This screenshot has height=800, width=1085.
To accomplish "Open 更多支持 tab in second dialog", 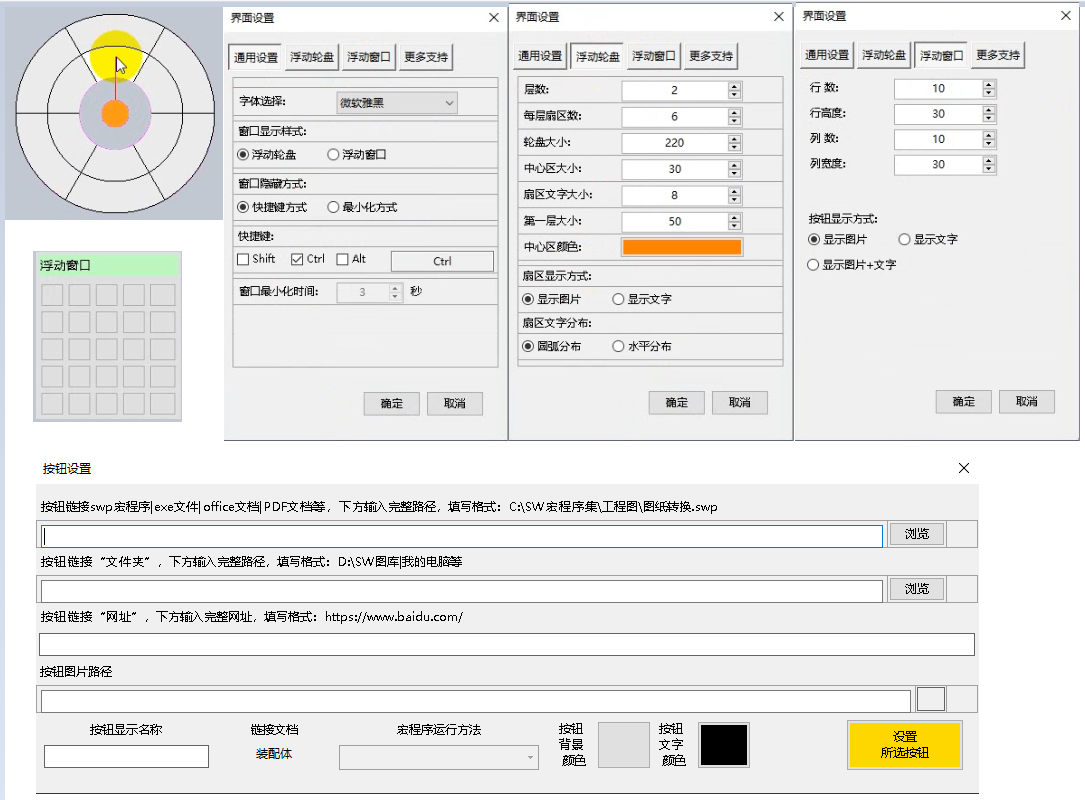I will [x=711, y=55].
